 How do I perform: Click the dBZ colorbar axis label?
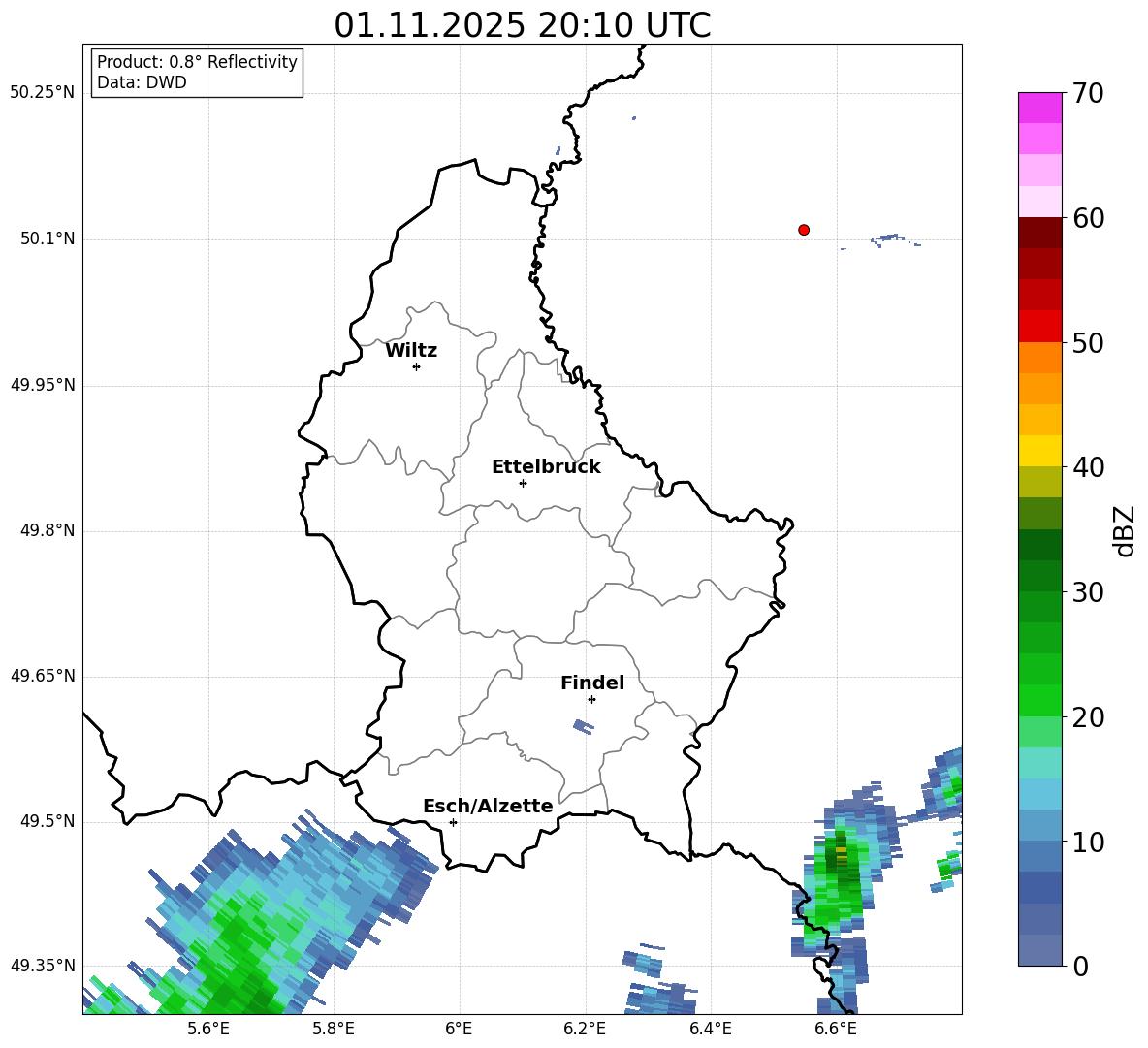(x=1124, y=531)
